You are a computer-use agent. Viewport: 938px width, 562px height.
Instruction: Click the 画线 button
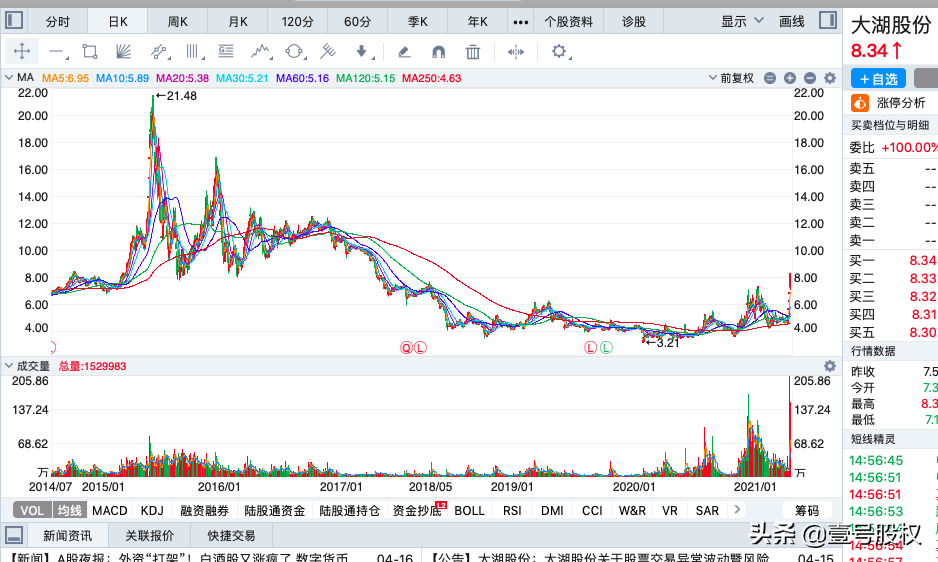point(791,22)
